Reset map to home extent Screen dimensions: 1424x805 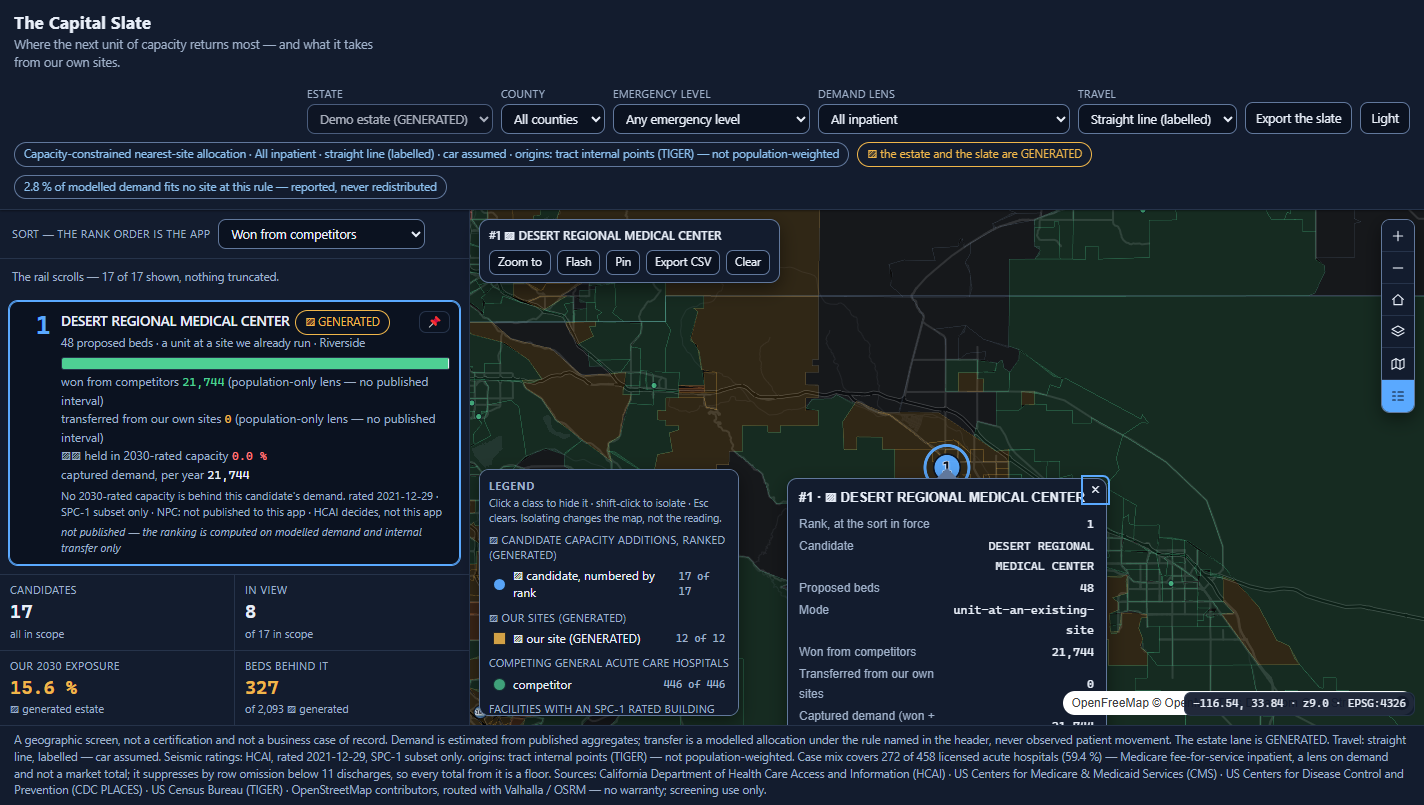click(x=1398, y=300)
